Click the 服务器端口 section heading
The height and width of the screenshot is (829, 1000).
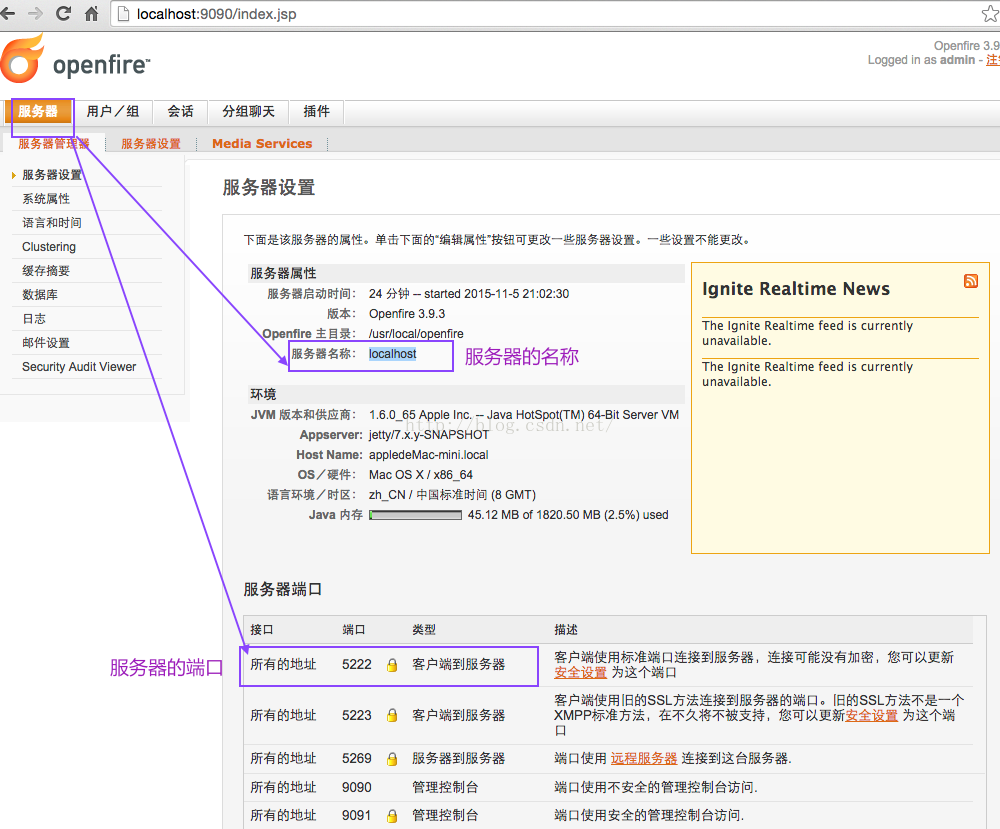point(283,589)
